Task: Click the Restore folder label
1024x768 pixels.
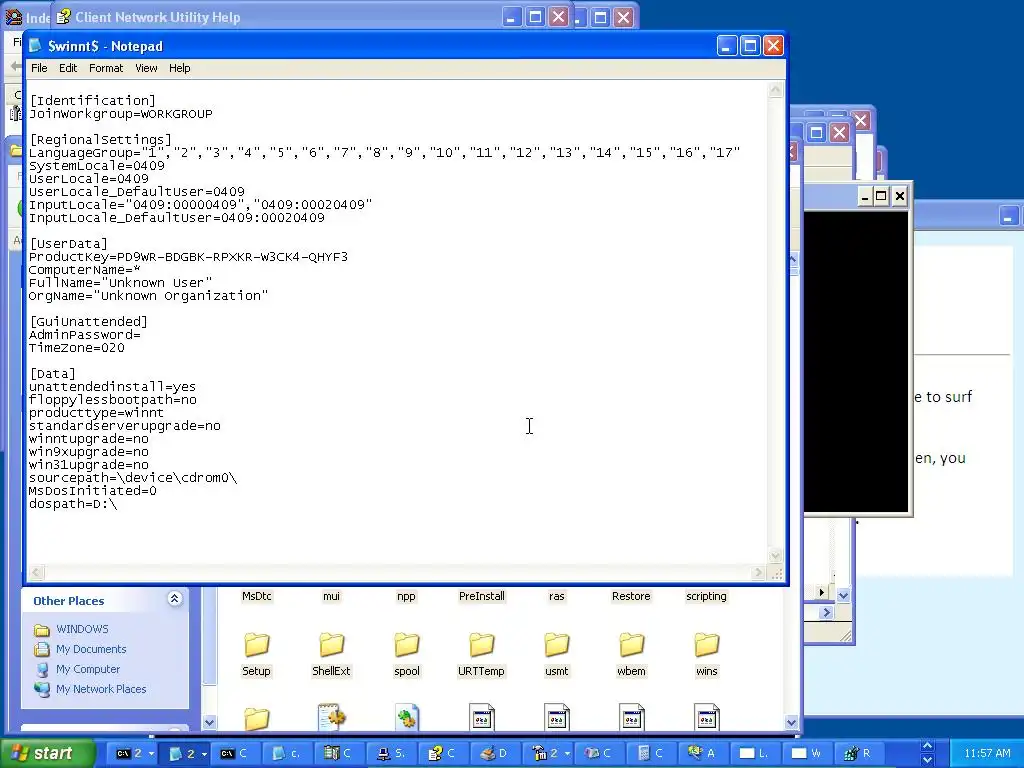Action: click(631, 596)
